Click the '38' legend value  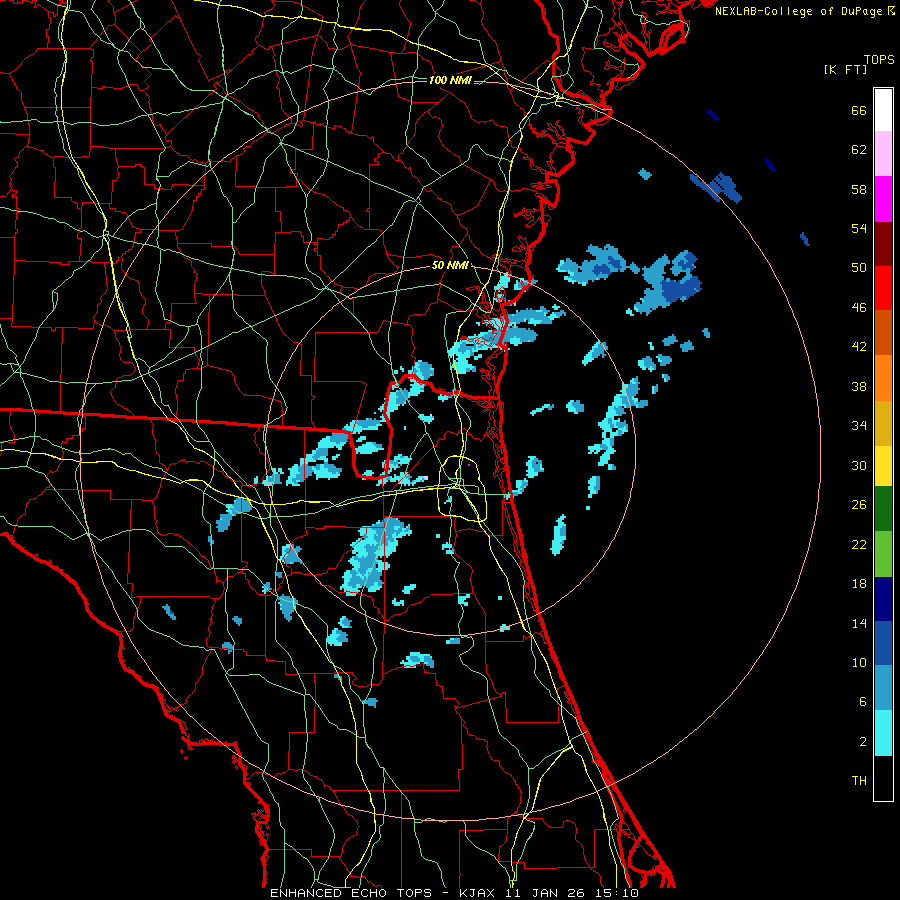pos(859,386)
